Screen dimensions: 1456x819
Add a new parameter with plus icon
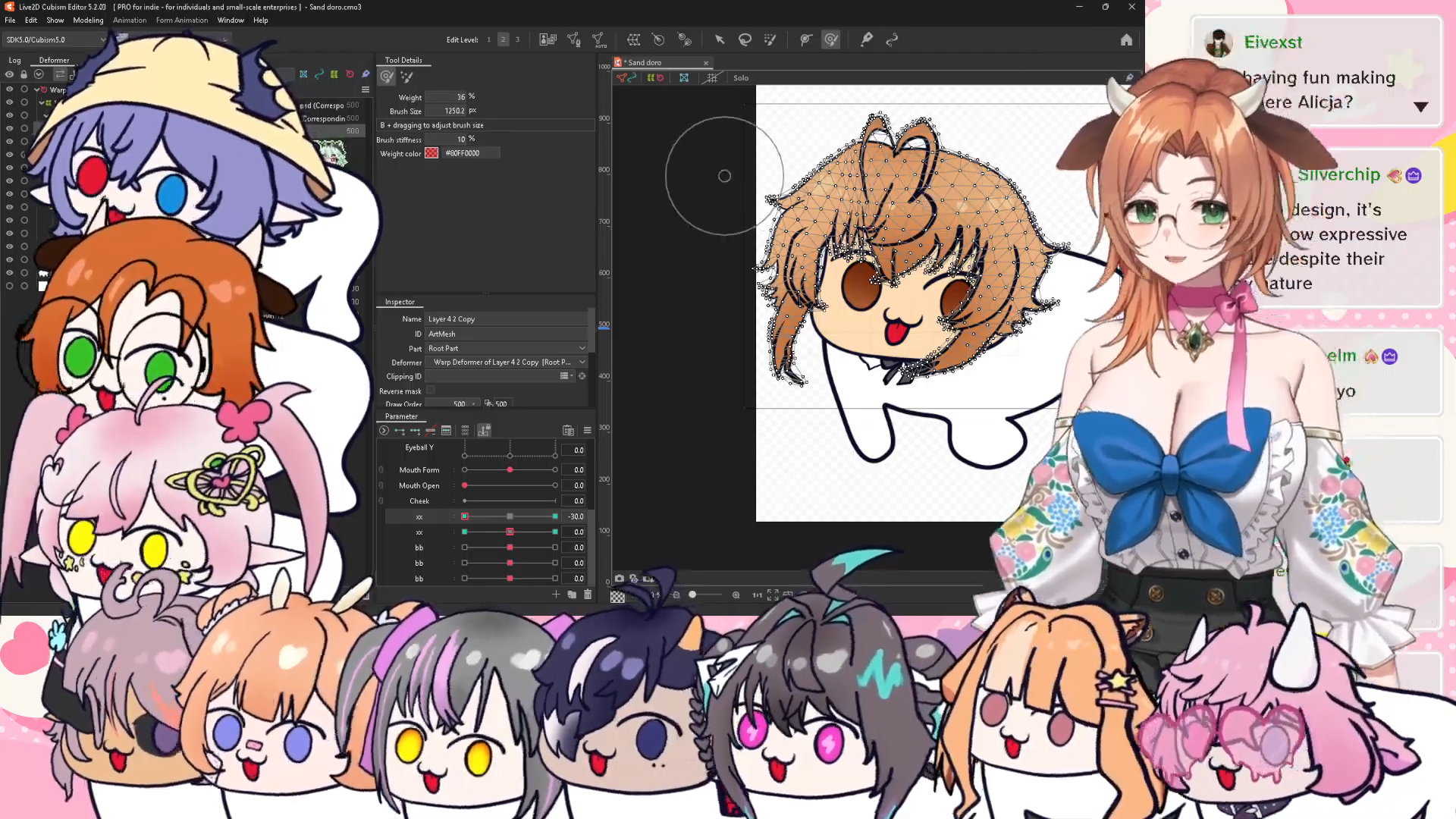coord(556,595)
